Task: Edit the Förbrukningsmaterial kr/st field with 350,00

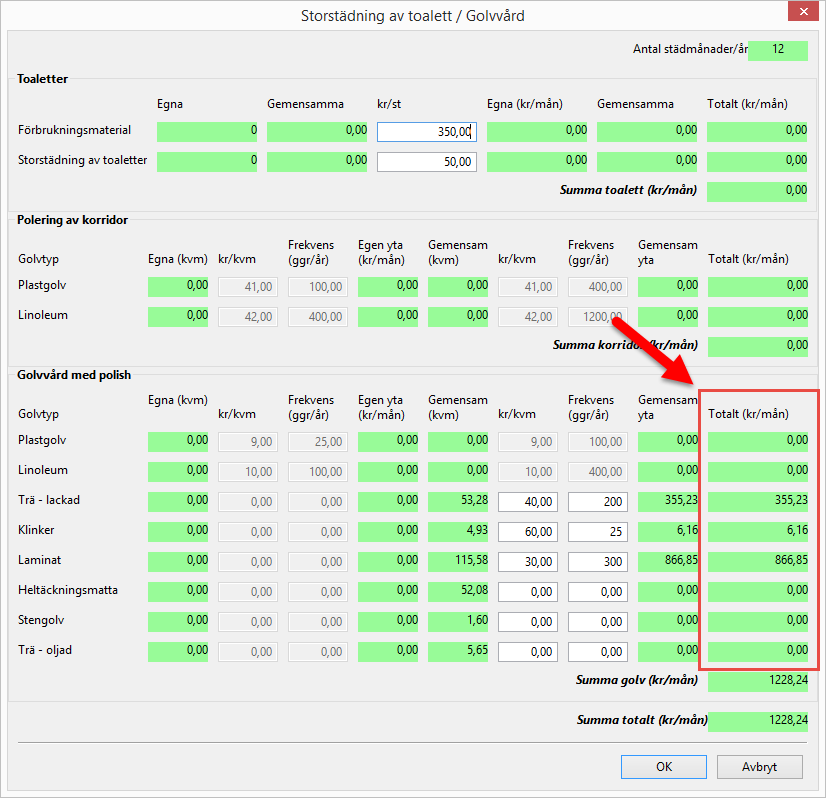Action: [427, 132]
